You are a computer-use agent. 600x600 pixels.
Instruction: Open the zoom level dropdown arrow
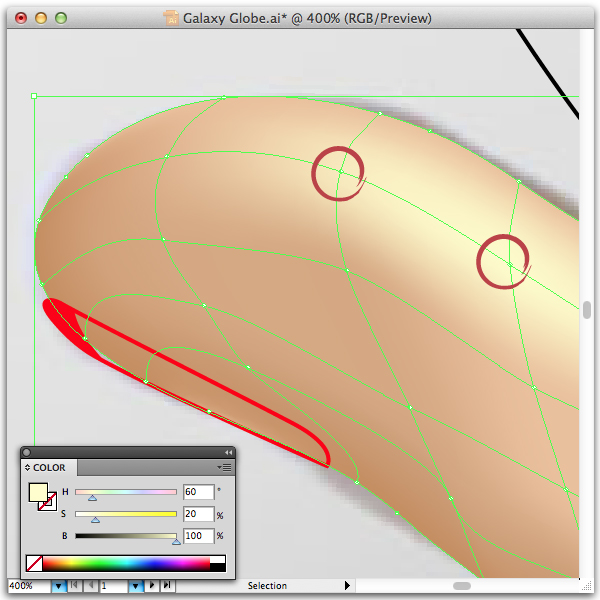[x=59, y=586]
